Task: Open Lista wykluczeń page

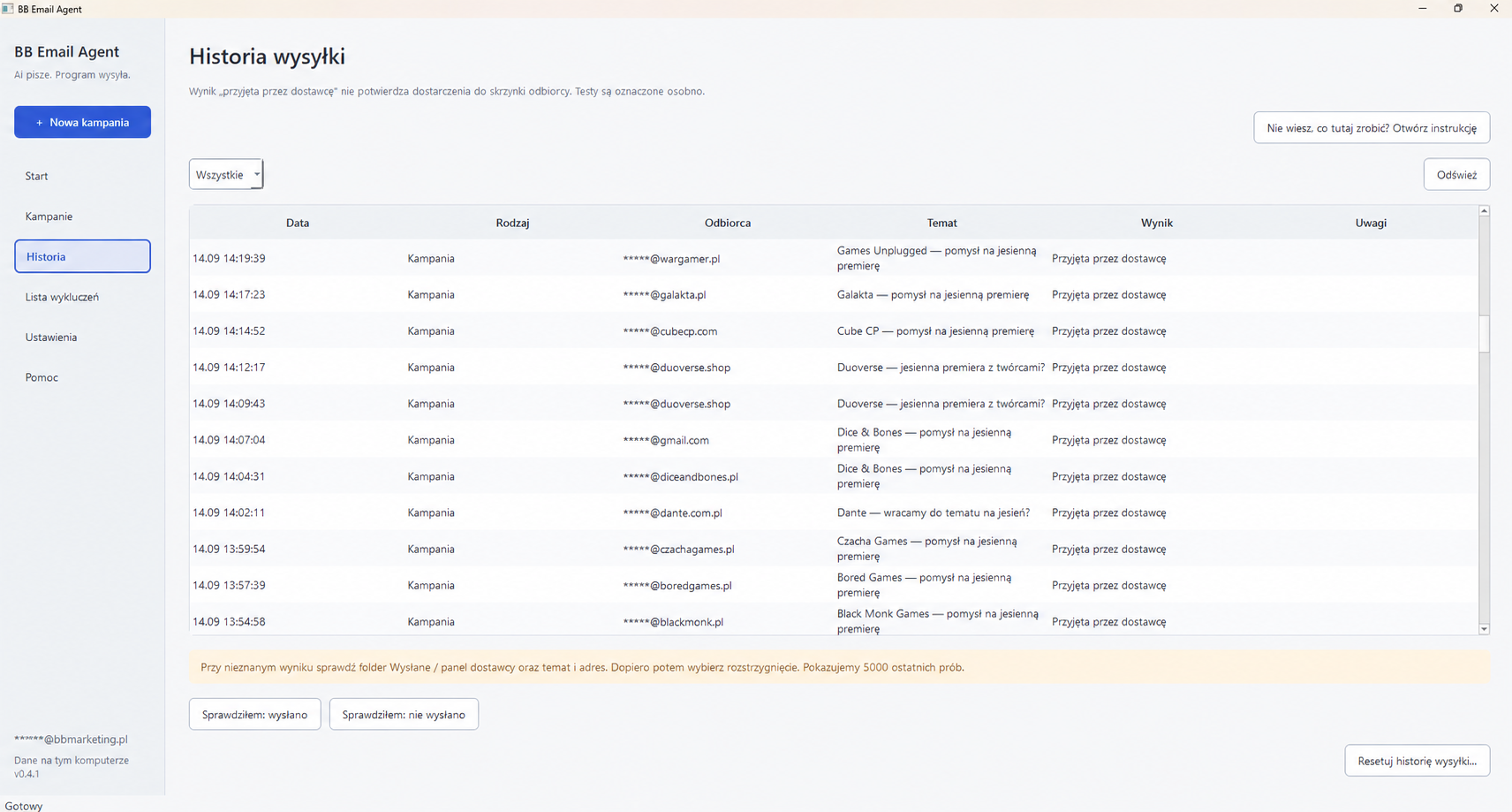Action: click(x=82, y=297)
